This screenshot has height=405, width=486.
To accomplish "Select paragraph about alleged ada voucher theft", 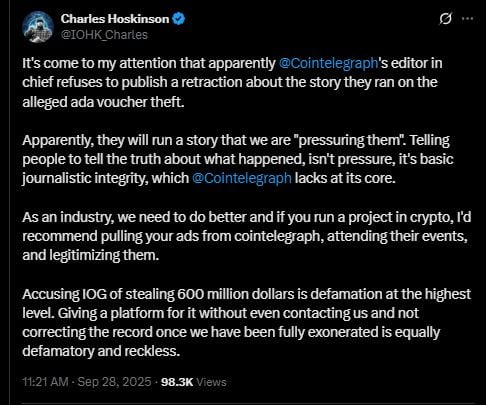I will tap(232, 83).
